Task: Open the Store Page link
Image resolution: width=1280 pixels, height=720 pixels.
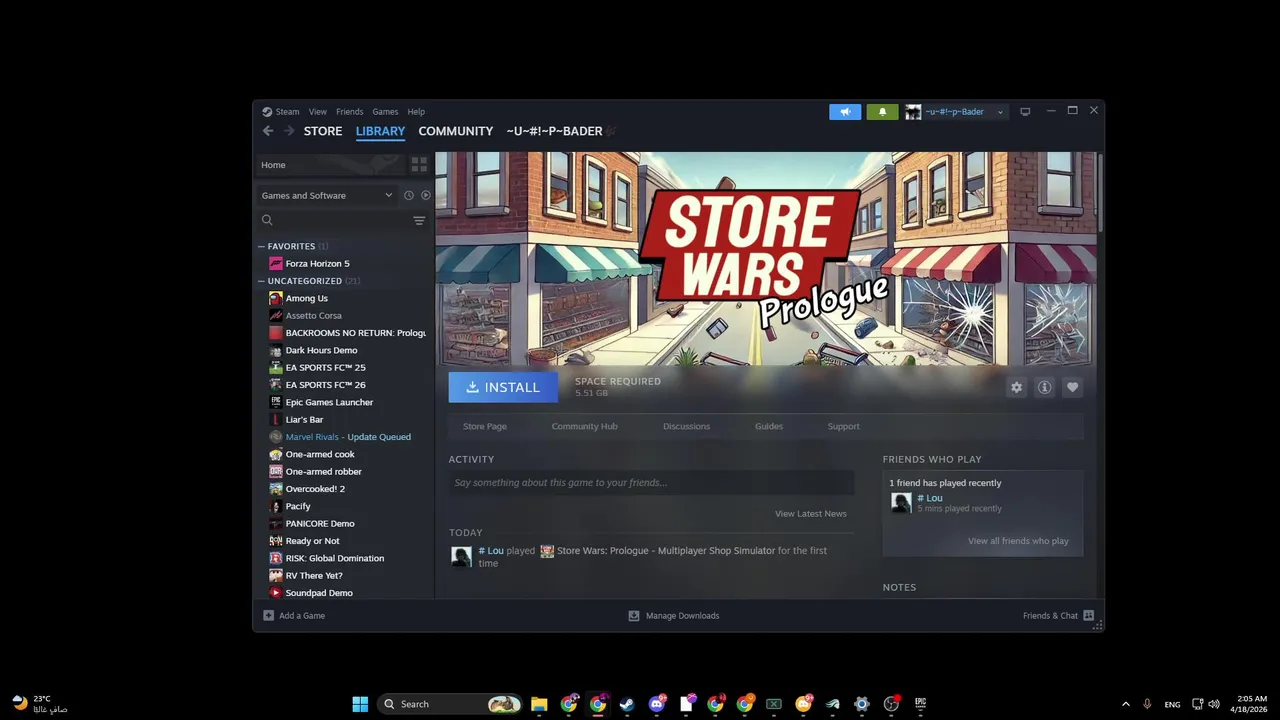Action: point(485,426)
